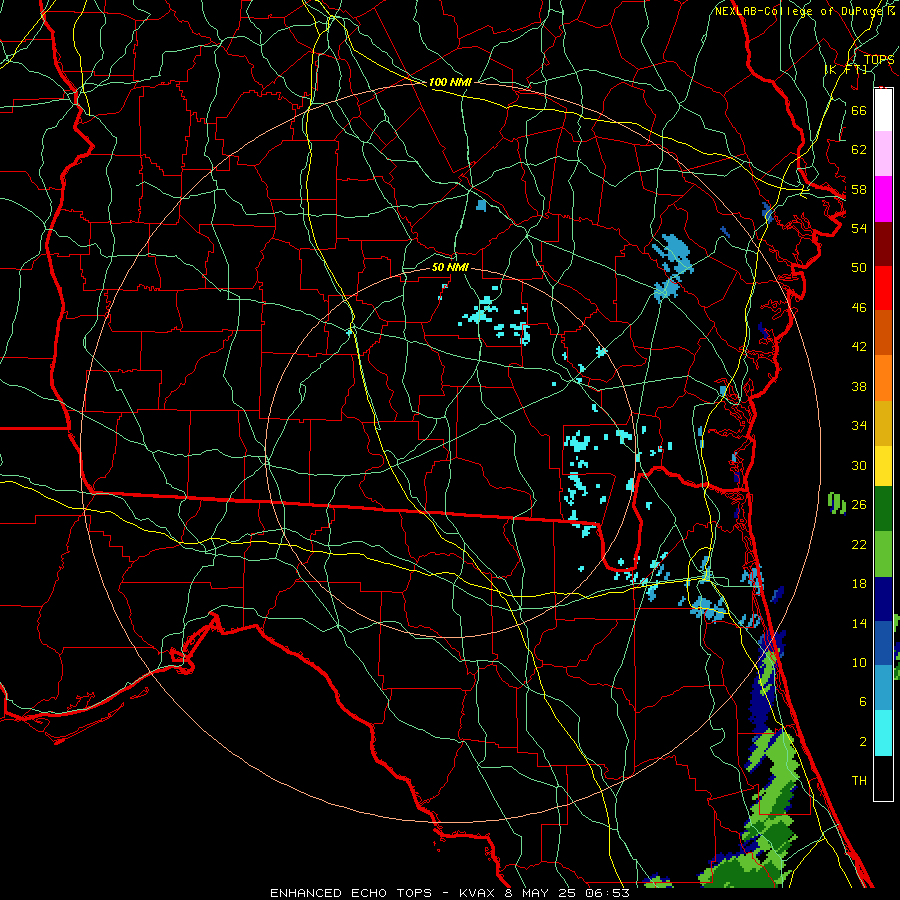The height and width of the screenshot is (900, 900).
Task: Click legend value '30'
Action: (x=859, y=465)
